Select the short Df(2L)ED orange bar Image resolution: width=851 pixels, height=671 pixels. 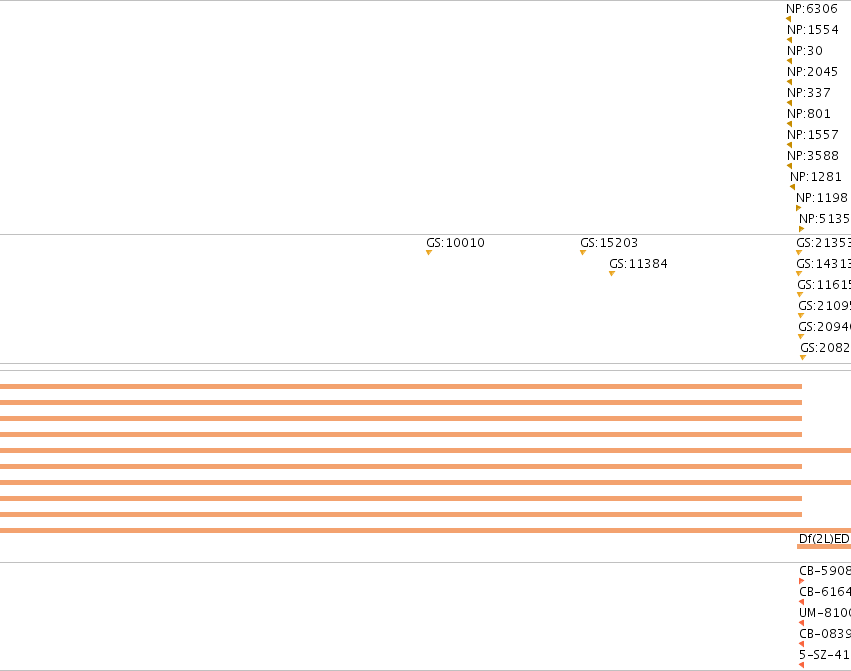click(824, 547)
